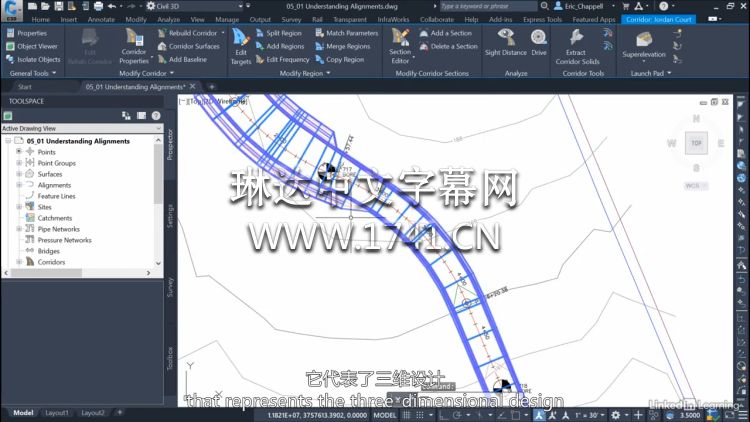Click the Toolspace help icon

(156, 116)
